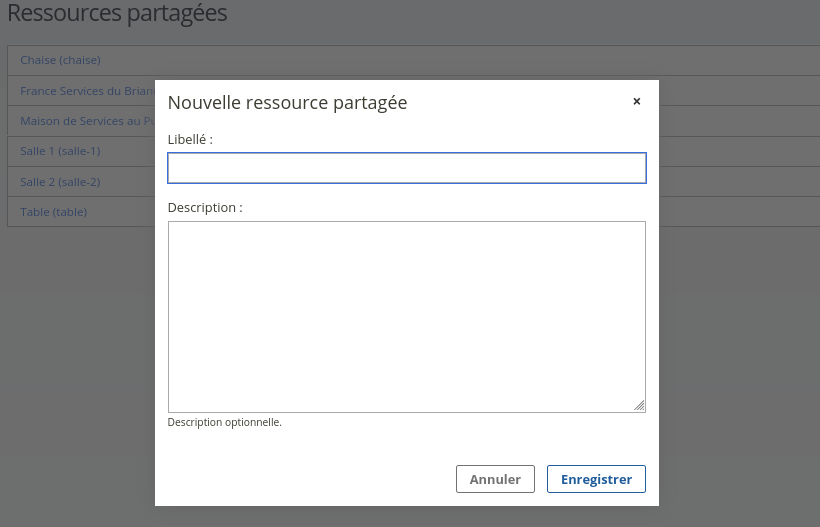Close the Nouvelle ressource partagée dialog
Screen dimensions: 820x527
point(636,101)
